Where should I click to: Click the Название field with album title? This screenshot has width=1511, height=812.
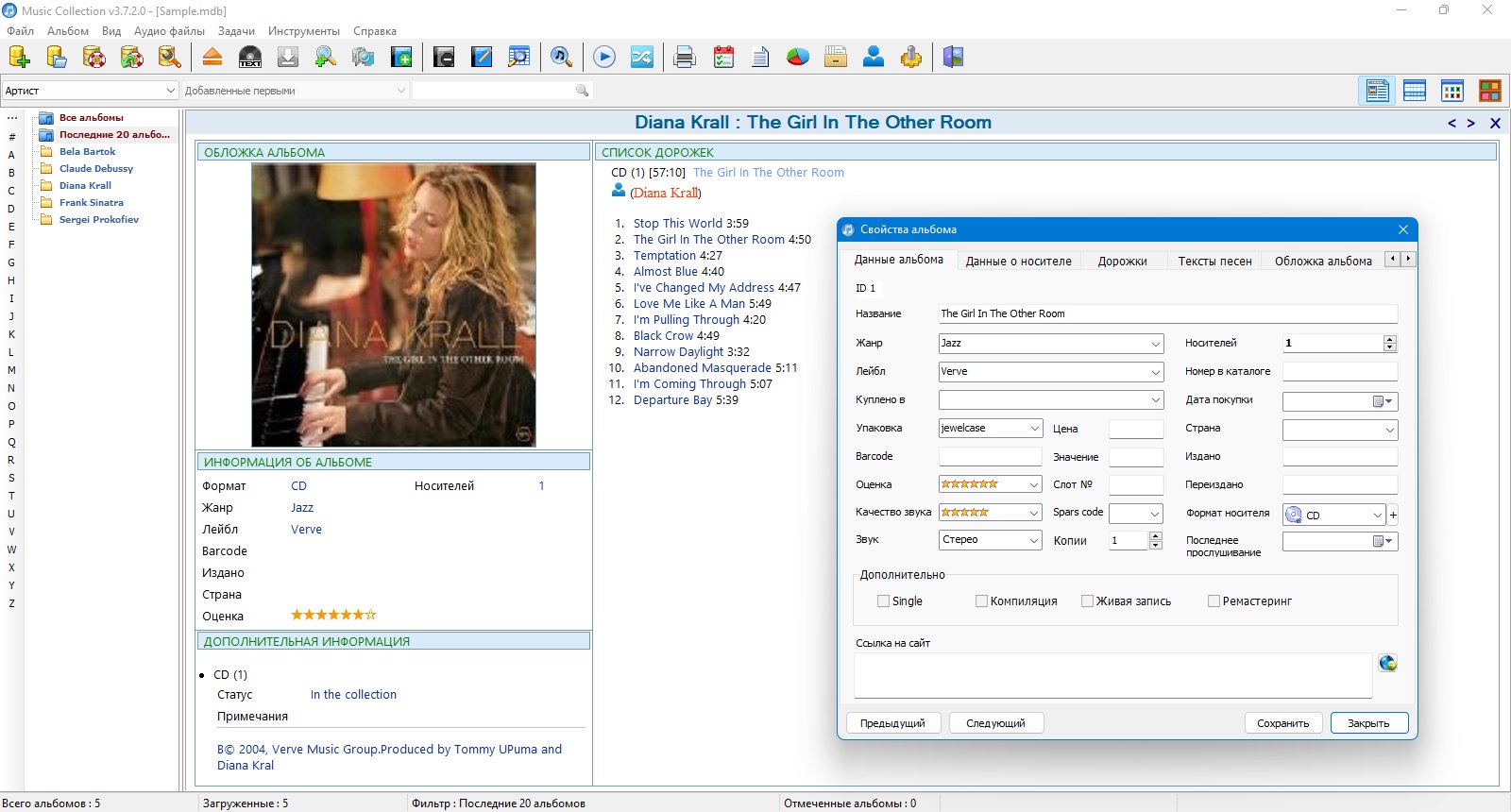click(x=1167, y=313)
